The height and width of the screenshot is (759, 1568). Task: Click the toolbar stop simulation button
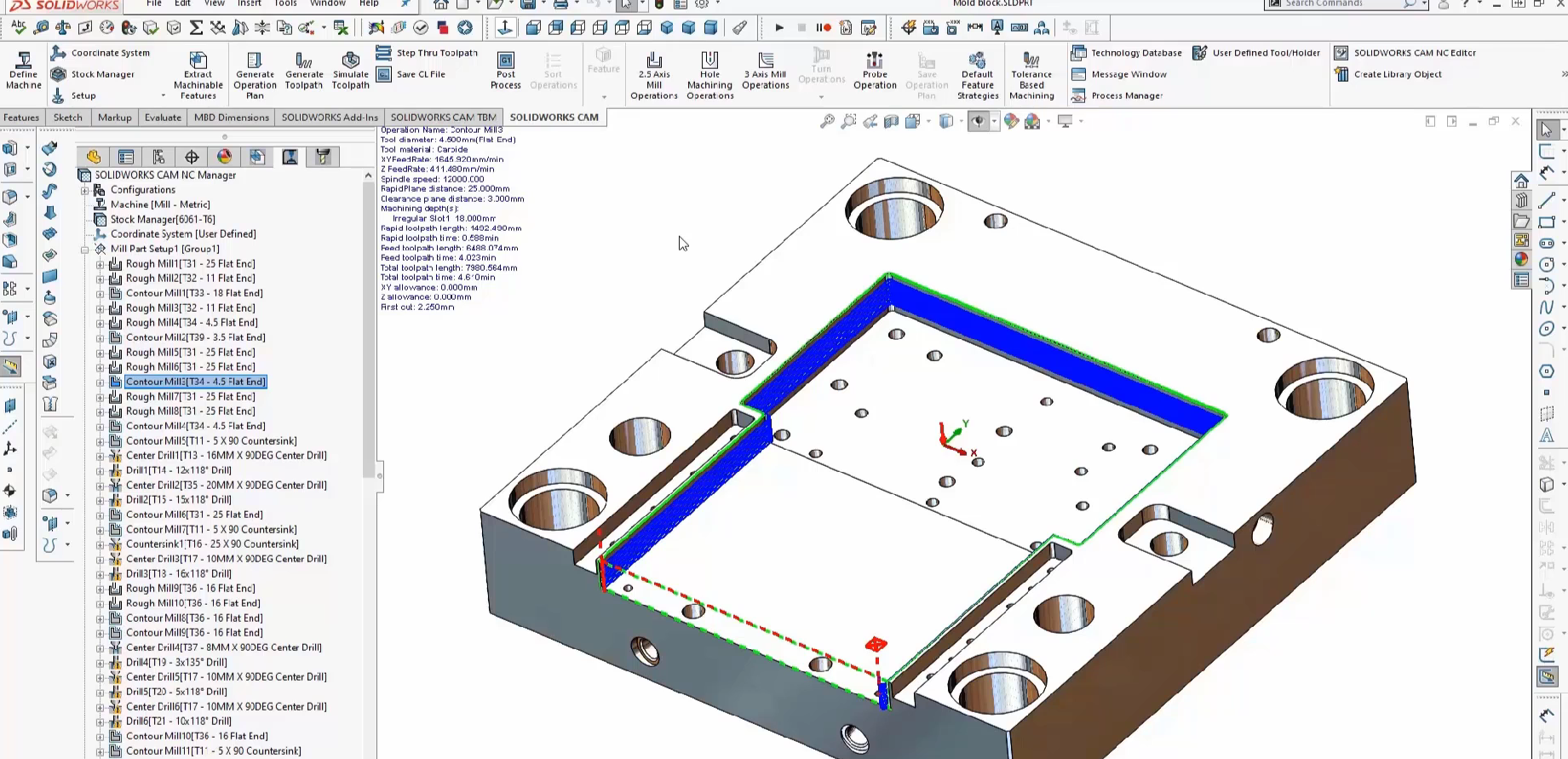(801, 28)
